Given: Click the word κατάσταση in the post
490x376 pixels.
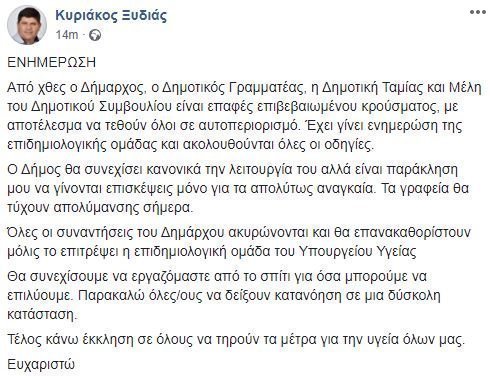Looking at the screenshot, I should (42, 314).
